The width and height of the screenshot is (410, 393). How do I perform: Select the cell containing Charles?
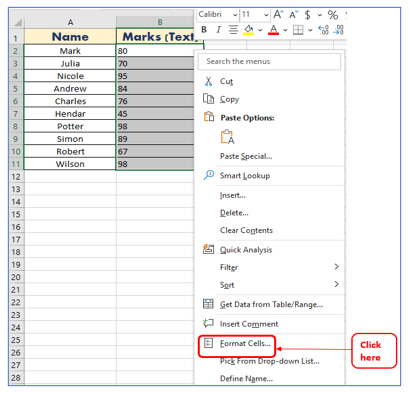coord(70,101)
